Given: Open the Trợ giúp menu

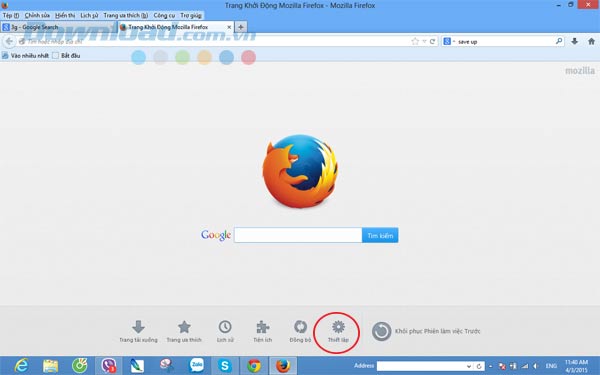Looking at the screenshot, I should point(191,15).
